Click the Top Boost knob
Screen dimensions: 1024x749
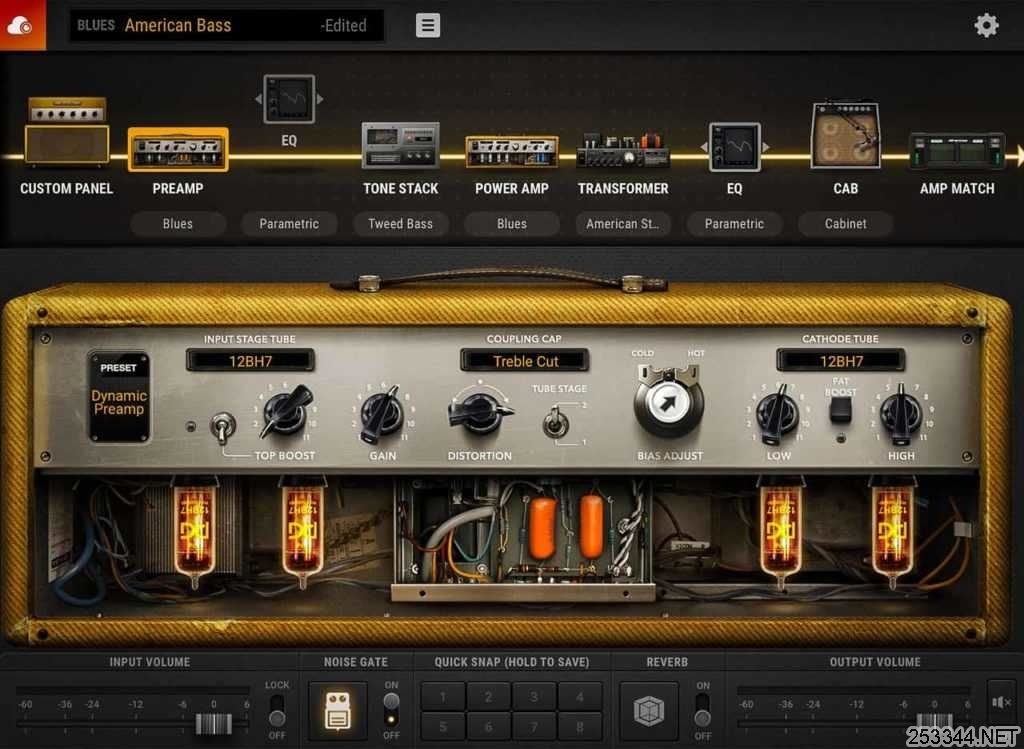click(285, 413)
